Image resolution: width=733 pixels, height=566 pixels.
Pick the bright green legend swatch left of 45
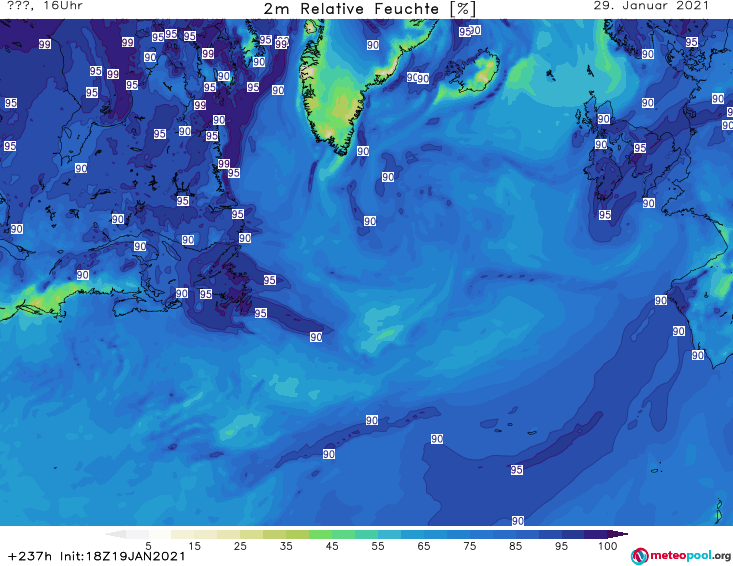click(x=320, y=534)
